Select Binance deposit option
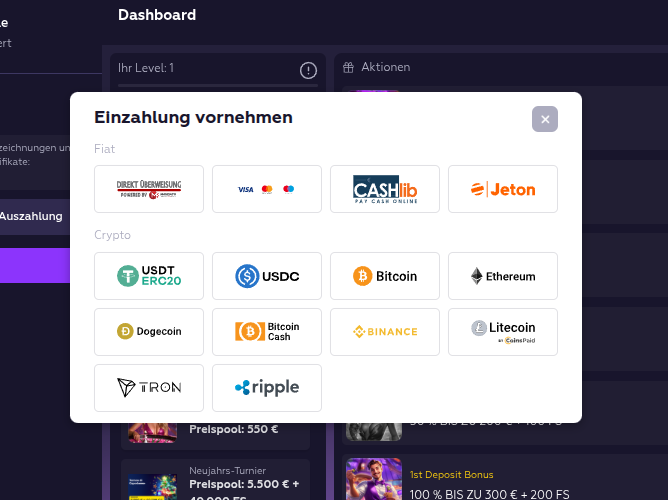Viewport: 668px width, 500px height. [385, 332]
